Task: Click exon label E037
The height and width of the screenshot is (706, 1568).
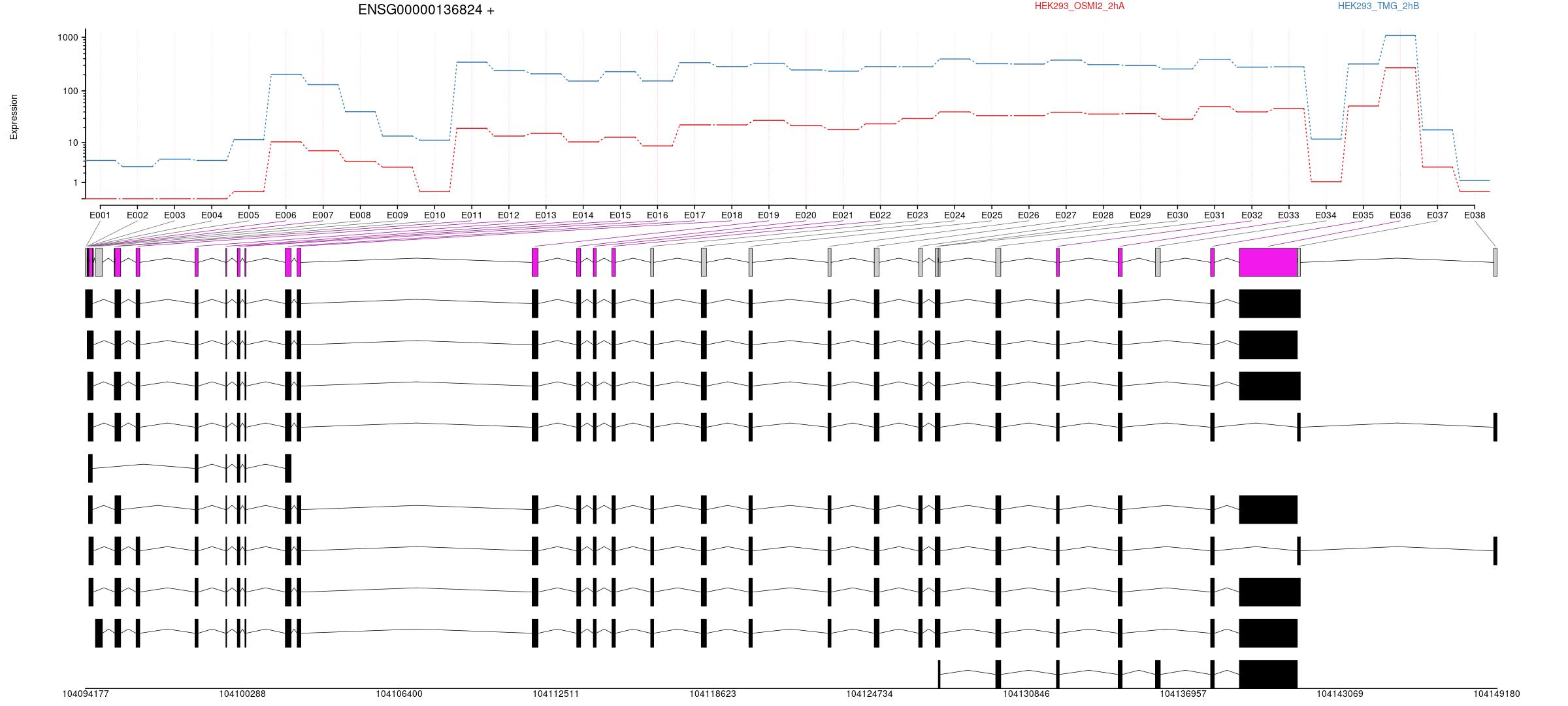Action: [1437, 215]
